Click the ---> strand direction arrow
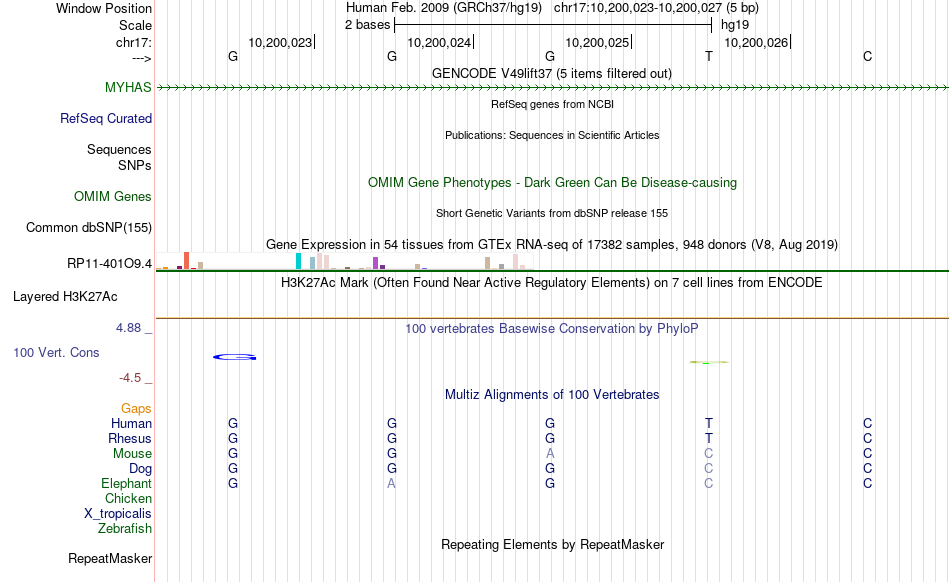 pos(142,58)
